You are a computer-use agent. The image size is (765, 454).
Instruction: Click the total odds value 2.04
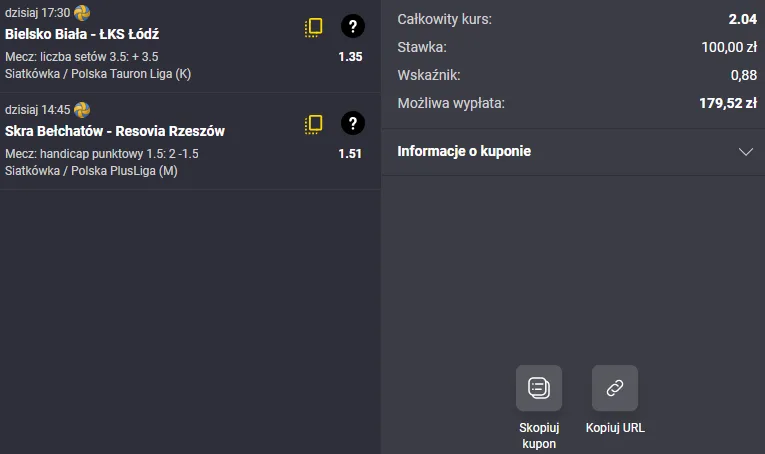743,19
